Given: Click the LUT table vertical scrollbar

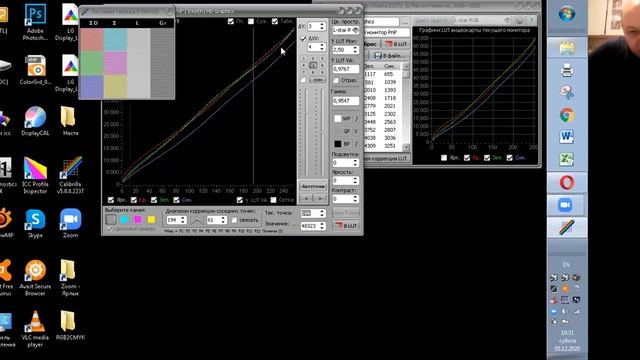Looking at the screenshot, I should 406,107.
